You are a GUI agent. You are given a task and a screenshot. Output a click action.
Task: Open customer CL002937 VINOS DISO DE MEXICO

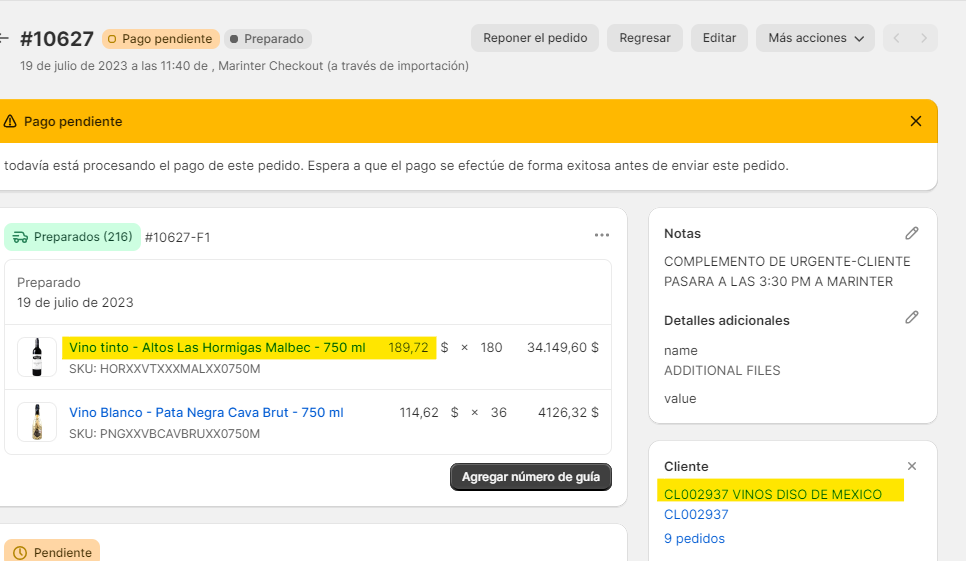773,494
